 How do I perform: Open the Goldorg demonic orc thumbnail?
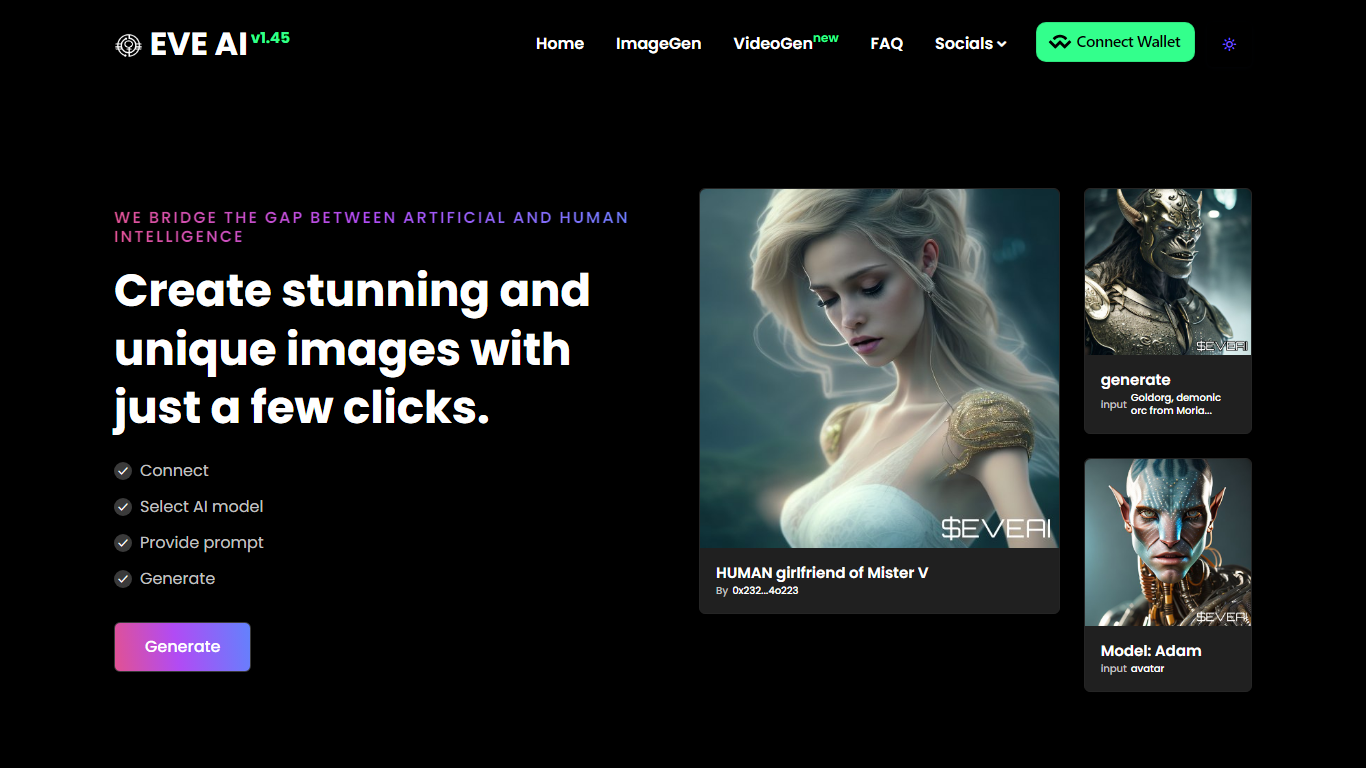click(x=1167, y=272)
